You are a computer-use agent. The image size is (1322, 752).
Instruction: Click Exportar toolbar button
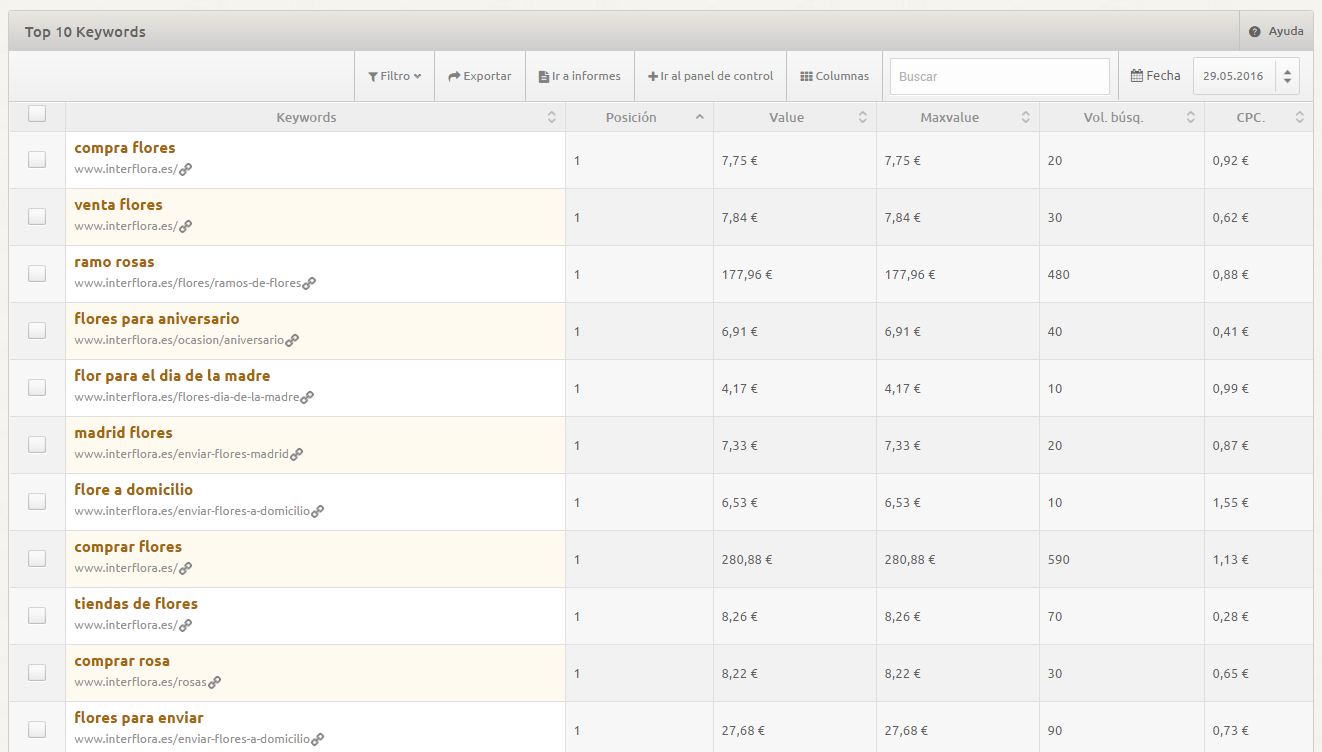tap(480, 76)
